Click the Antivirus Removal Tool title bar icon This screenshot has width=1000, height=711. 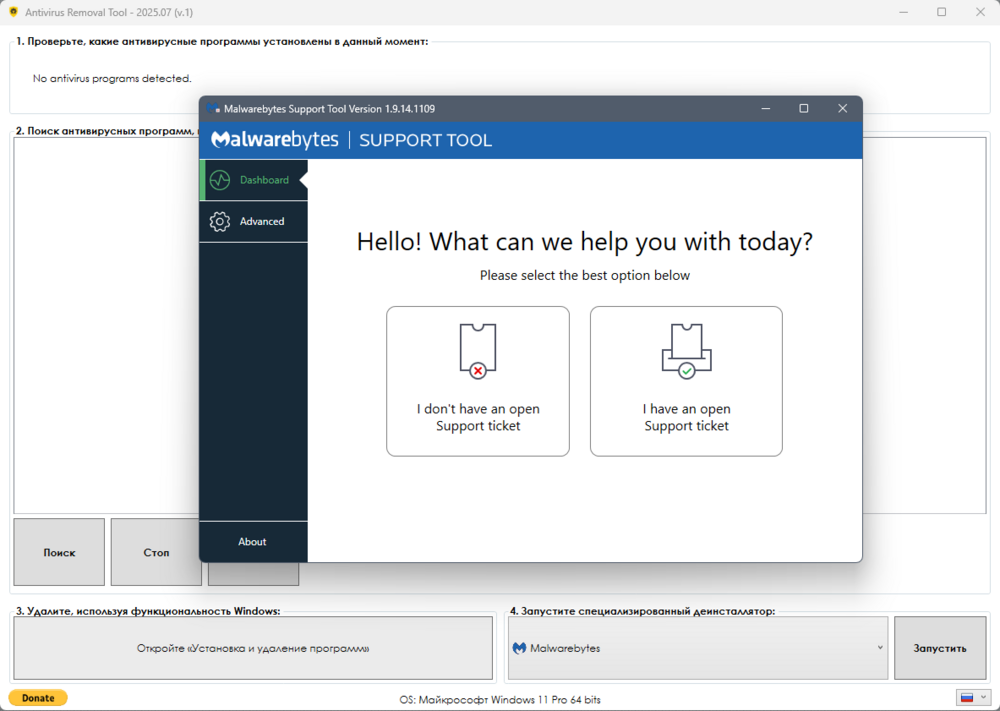click(13, 12)
